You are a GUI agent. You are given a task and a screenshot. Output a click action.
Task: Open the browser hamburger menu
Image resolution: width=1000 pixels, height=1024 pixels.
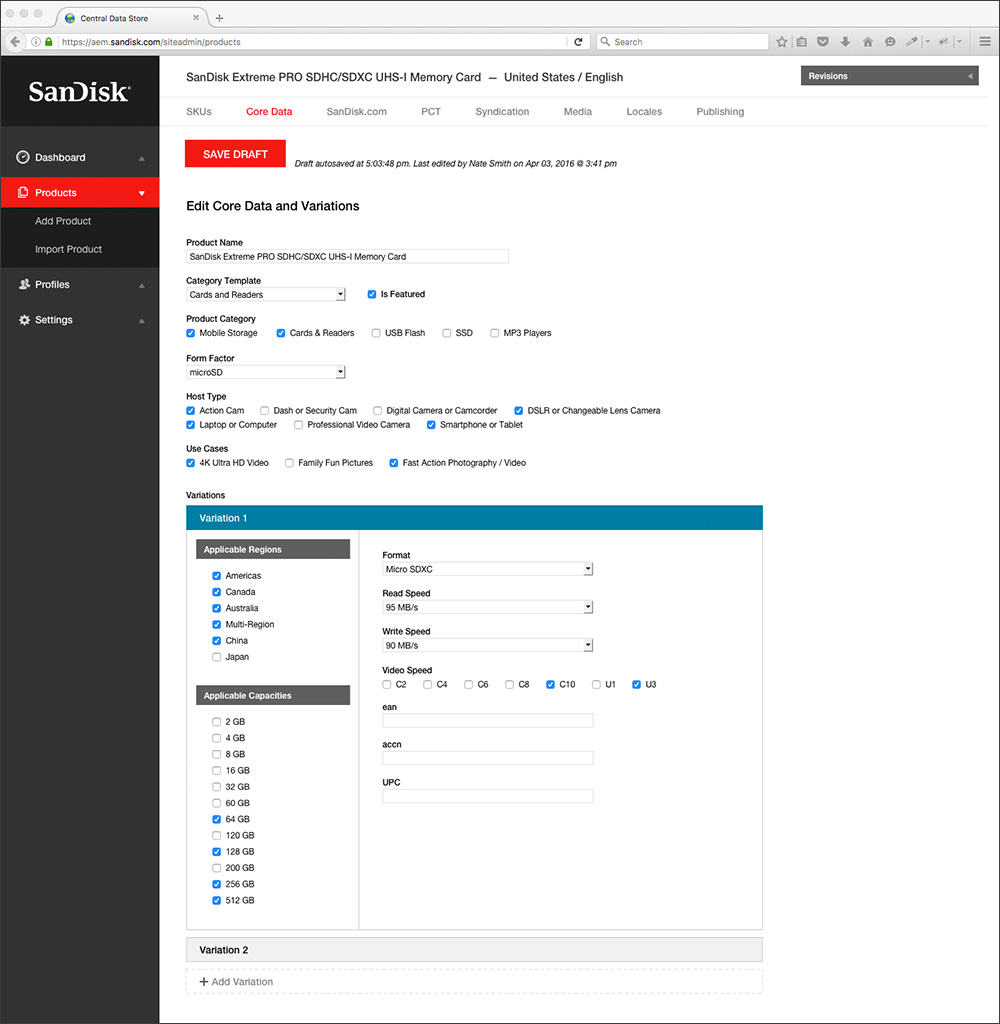pos(985,42)
